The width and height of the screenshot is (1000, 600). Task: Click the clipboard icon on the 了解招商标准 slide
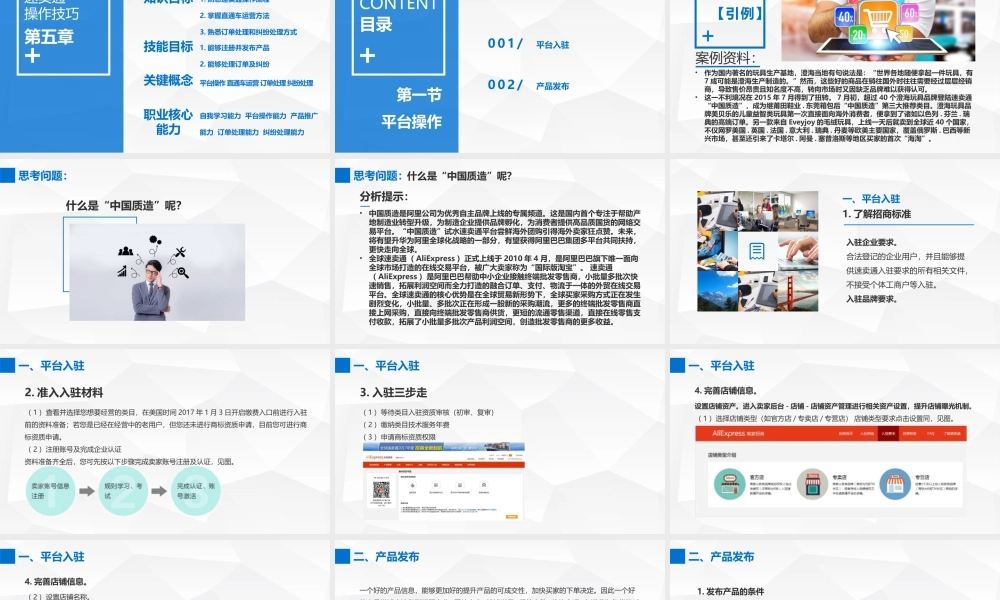tap(757, 251)
